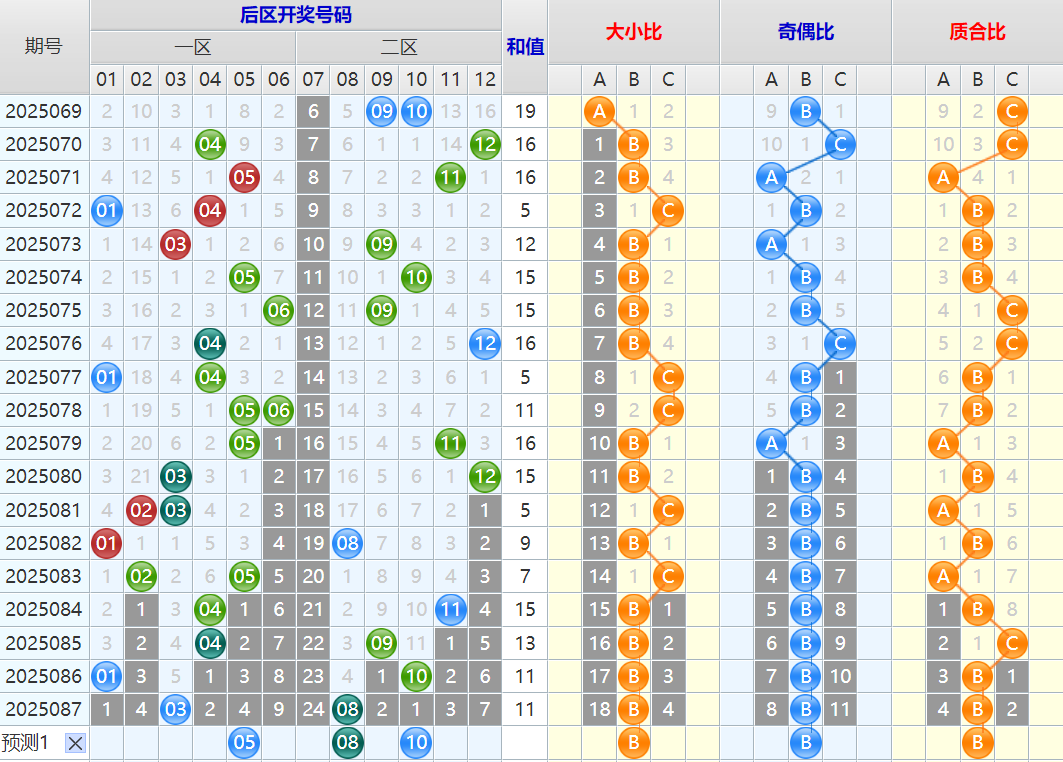Image resolution: width=1063 pixels, height=762 pixels.
Task: Click blue ball 12 in row 2025076
Action: click(485, 344)
